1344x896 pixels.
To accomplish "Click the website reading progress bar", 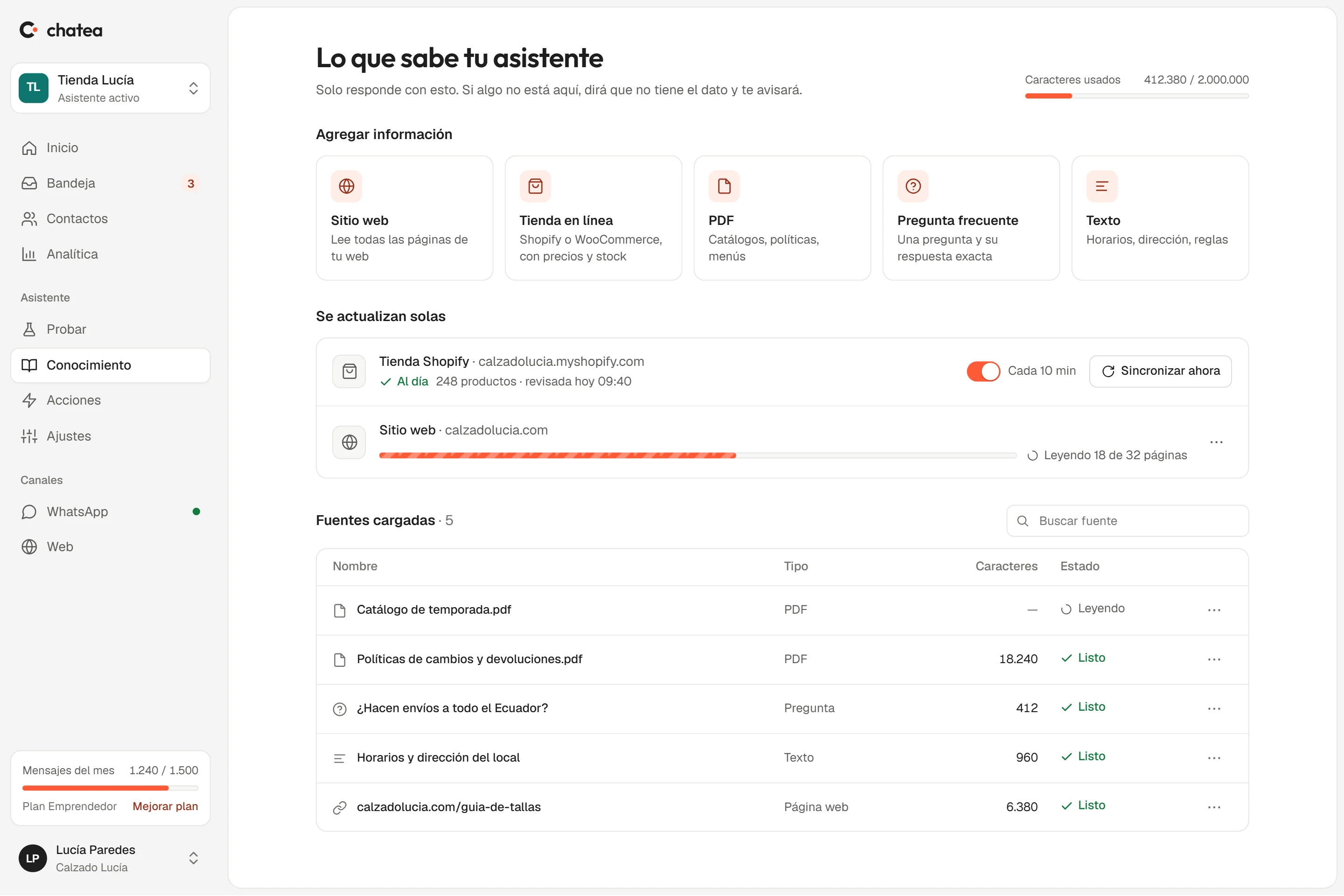I will [698, 455].
